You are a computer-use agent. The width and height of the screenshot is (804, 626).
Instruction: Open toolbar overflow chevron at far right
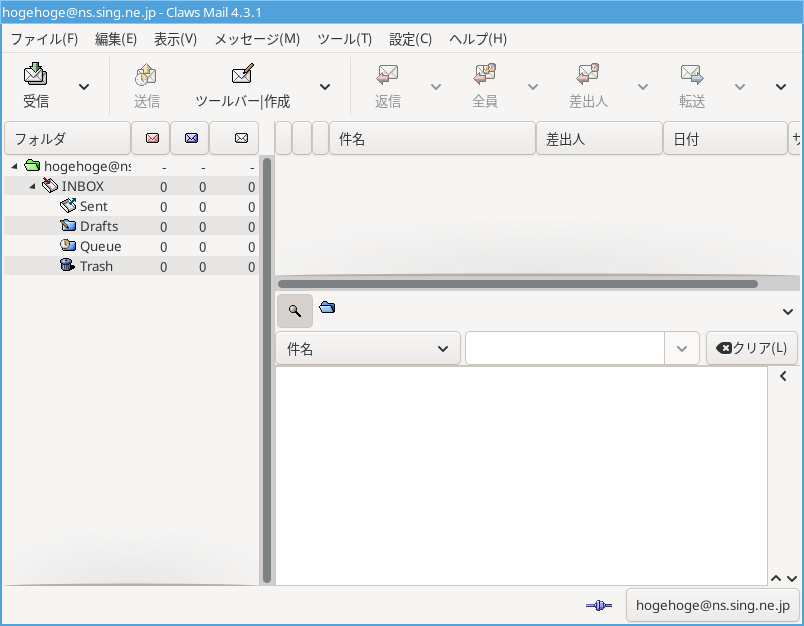781,87
